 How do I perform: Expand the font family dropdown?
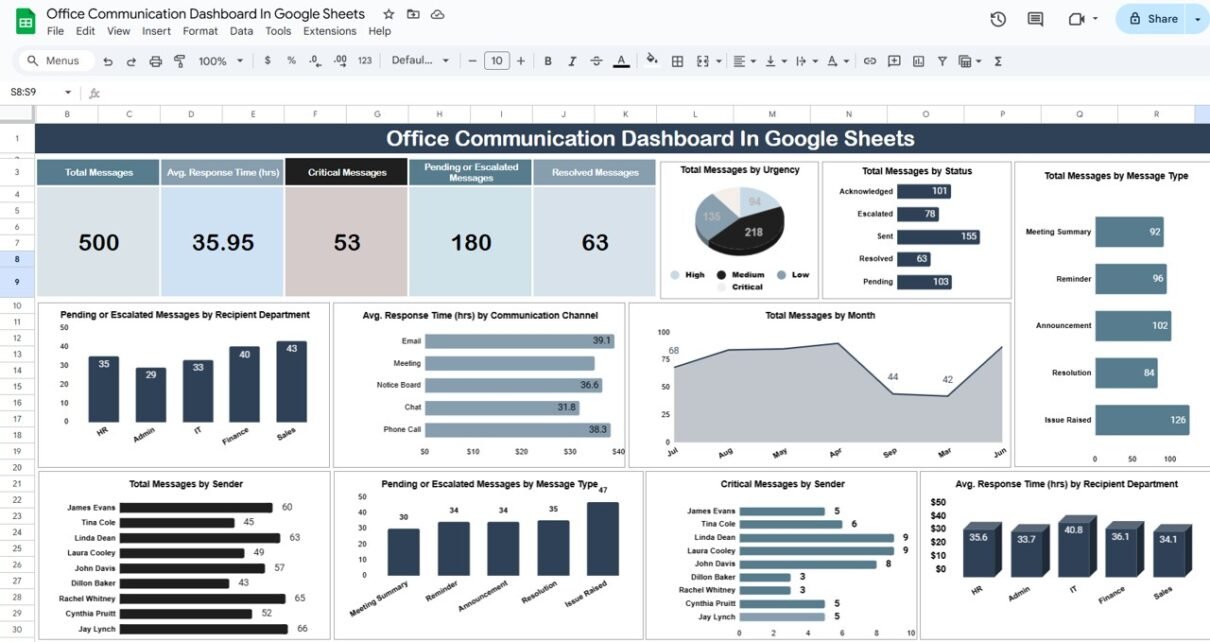point(420,61)
